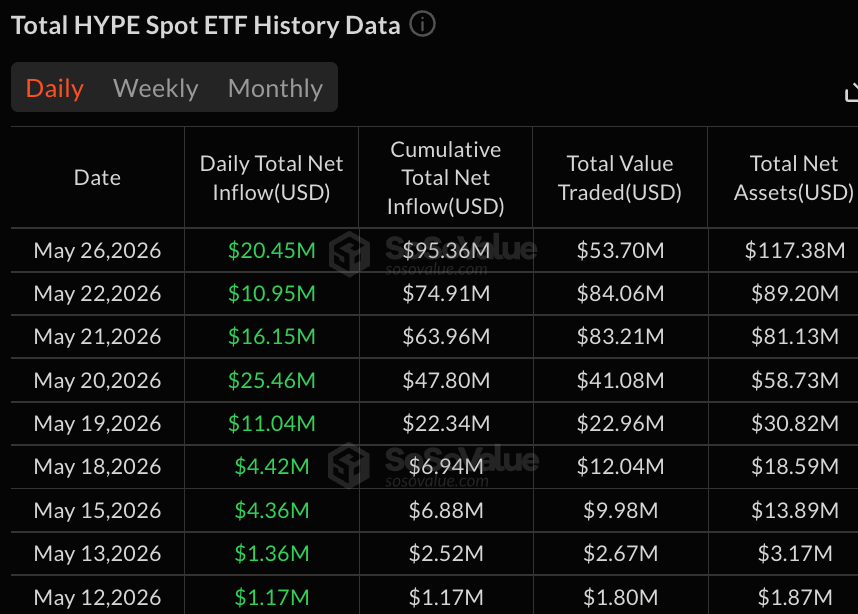Select the $4.42M daily inflow value

pos(272,466)
